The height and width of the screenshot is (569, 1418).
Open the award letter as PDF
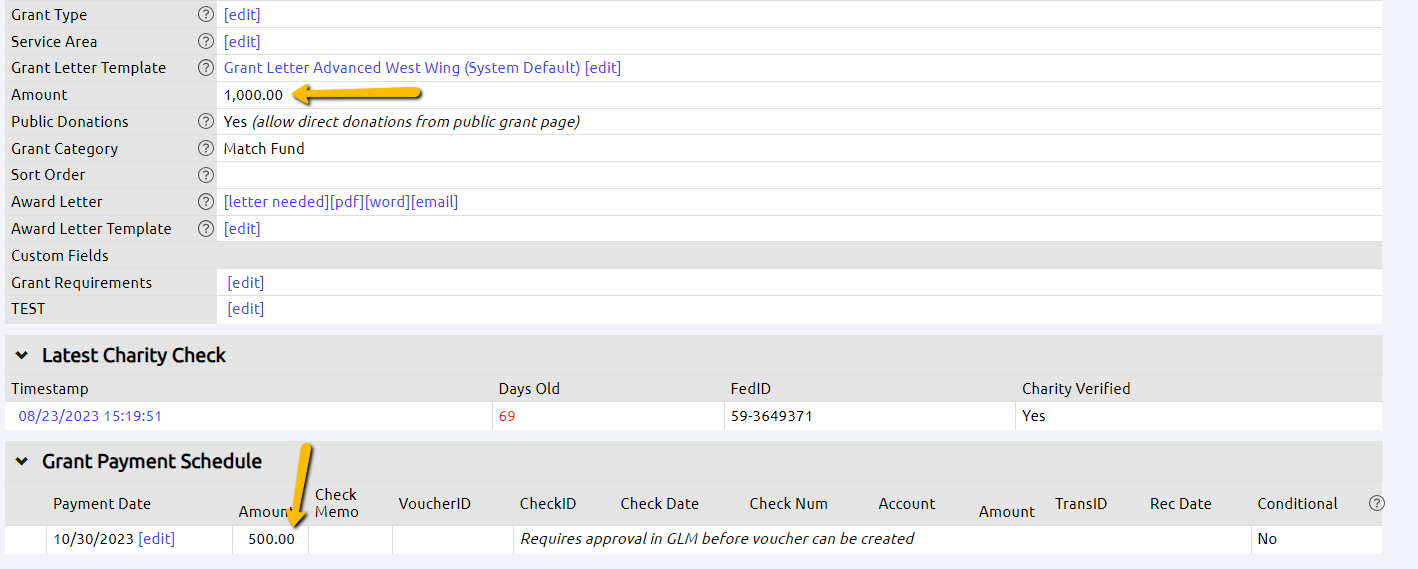[347, 202]
